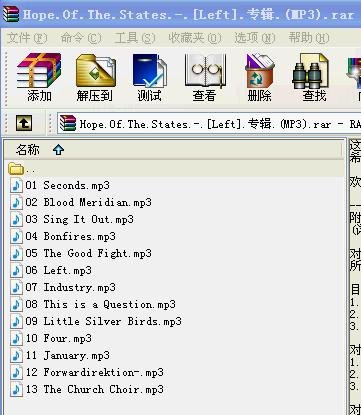The width and height of the screenshot is (361, 415).
Task: Click audio icon of 05 The Good Fight.mp3
Action: pos(16,253)
